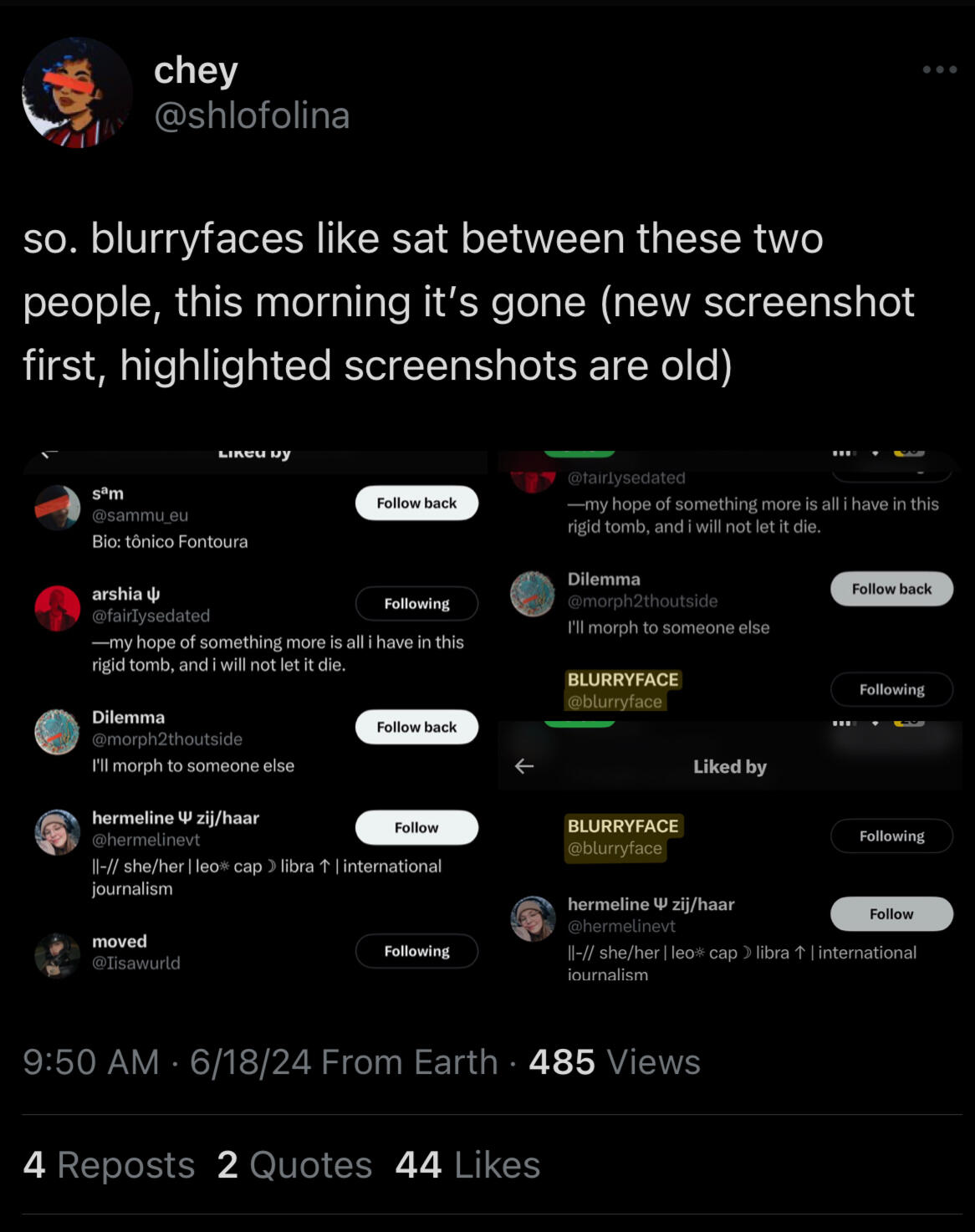Follow hermeline in the left screenshot
The width and height of the screenshot is (975, 1232).
tap(416, 828)
